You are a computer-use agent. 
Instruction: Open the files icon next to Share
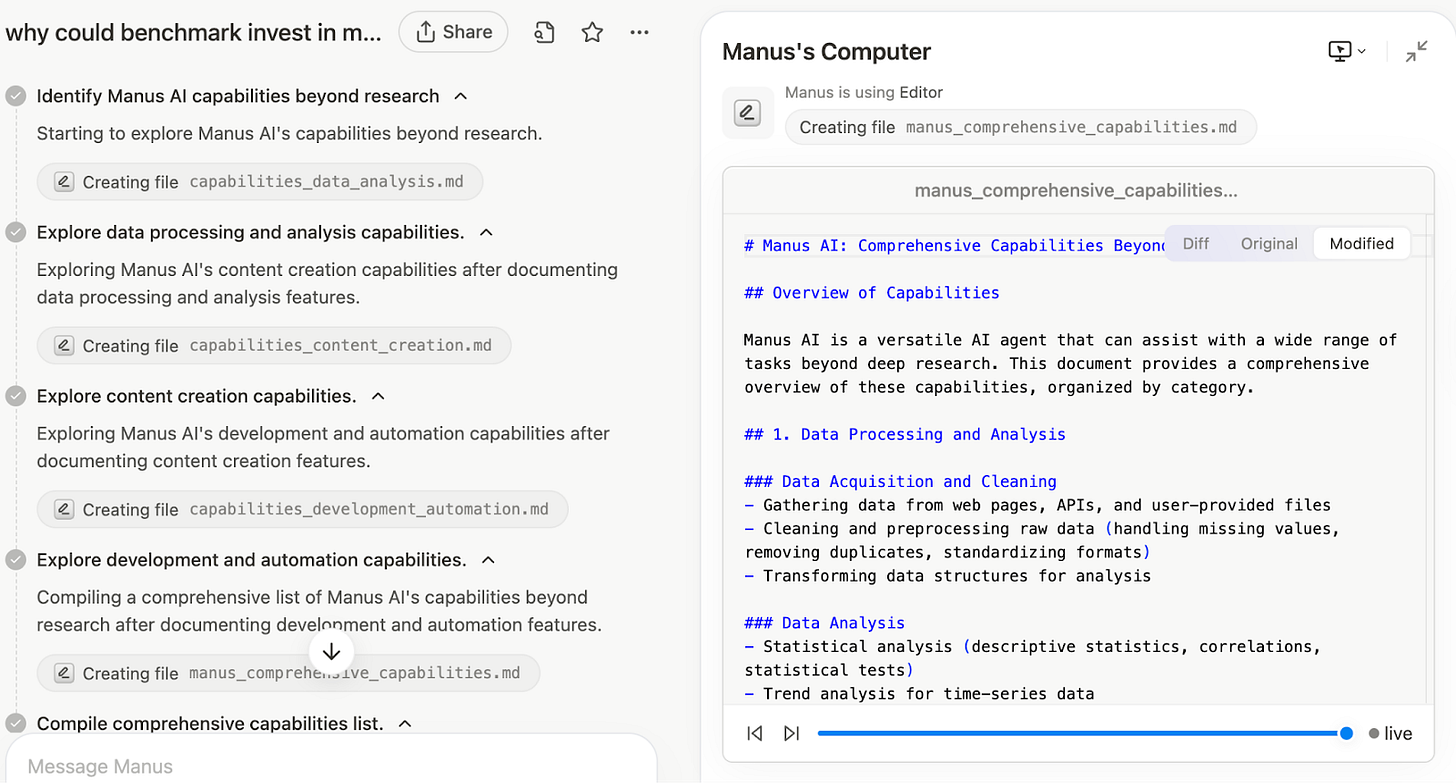544,32
